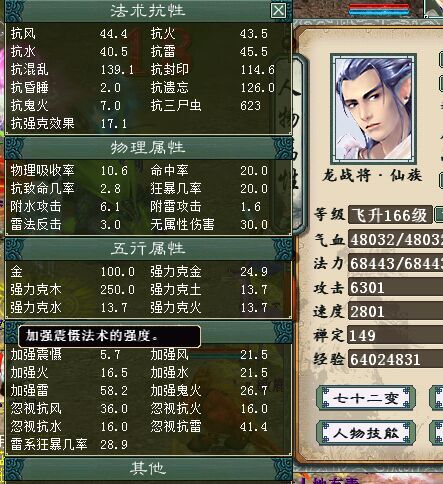Click the 气血 value field 48032
Viewport: 443px width, 484px height.
click(396, 239)
